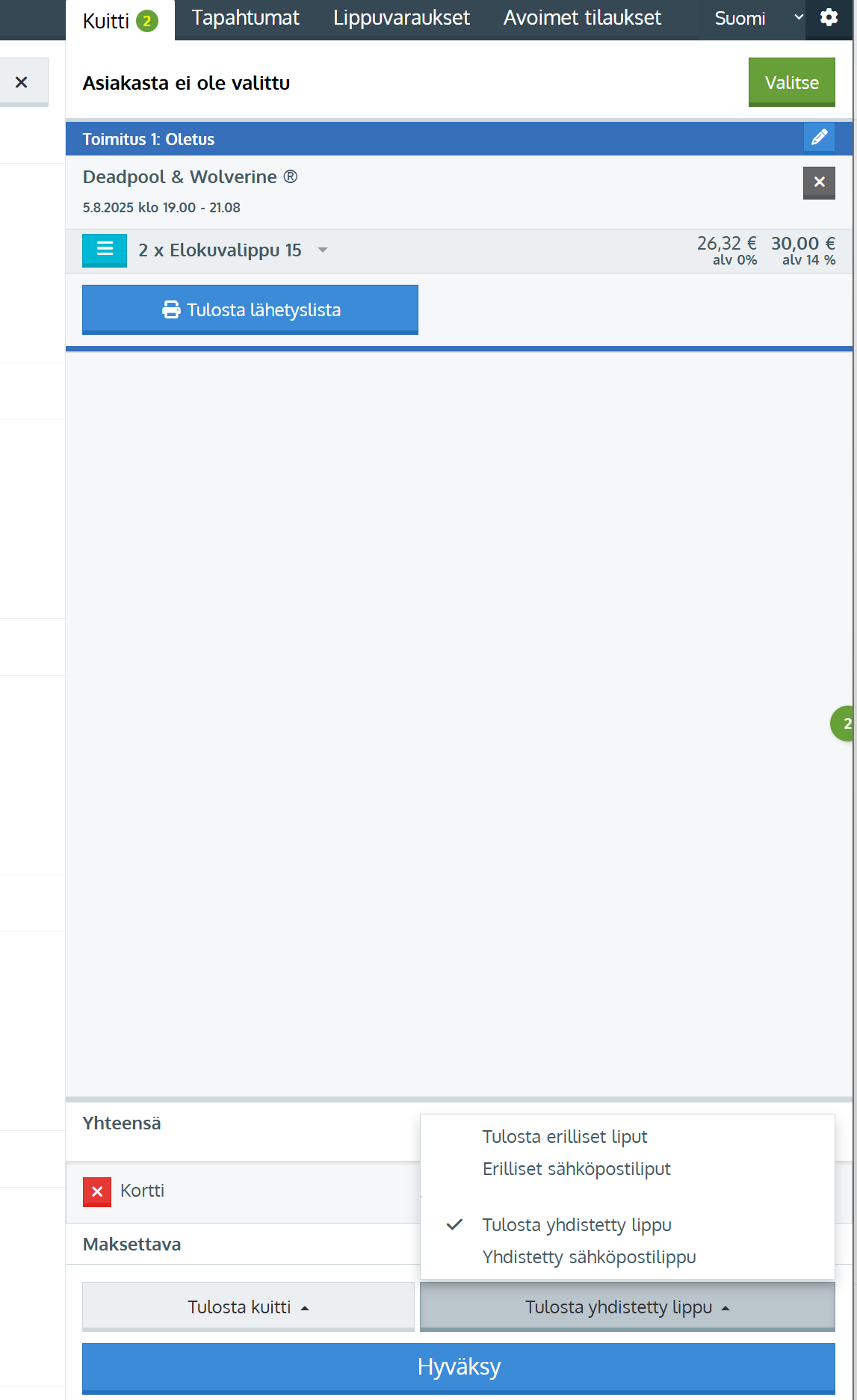Choose Yhdistetty sähköpostilippu option

(x=589, y=1256)
